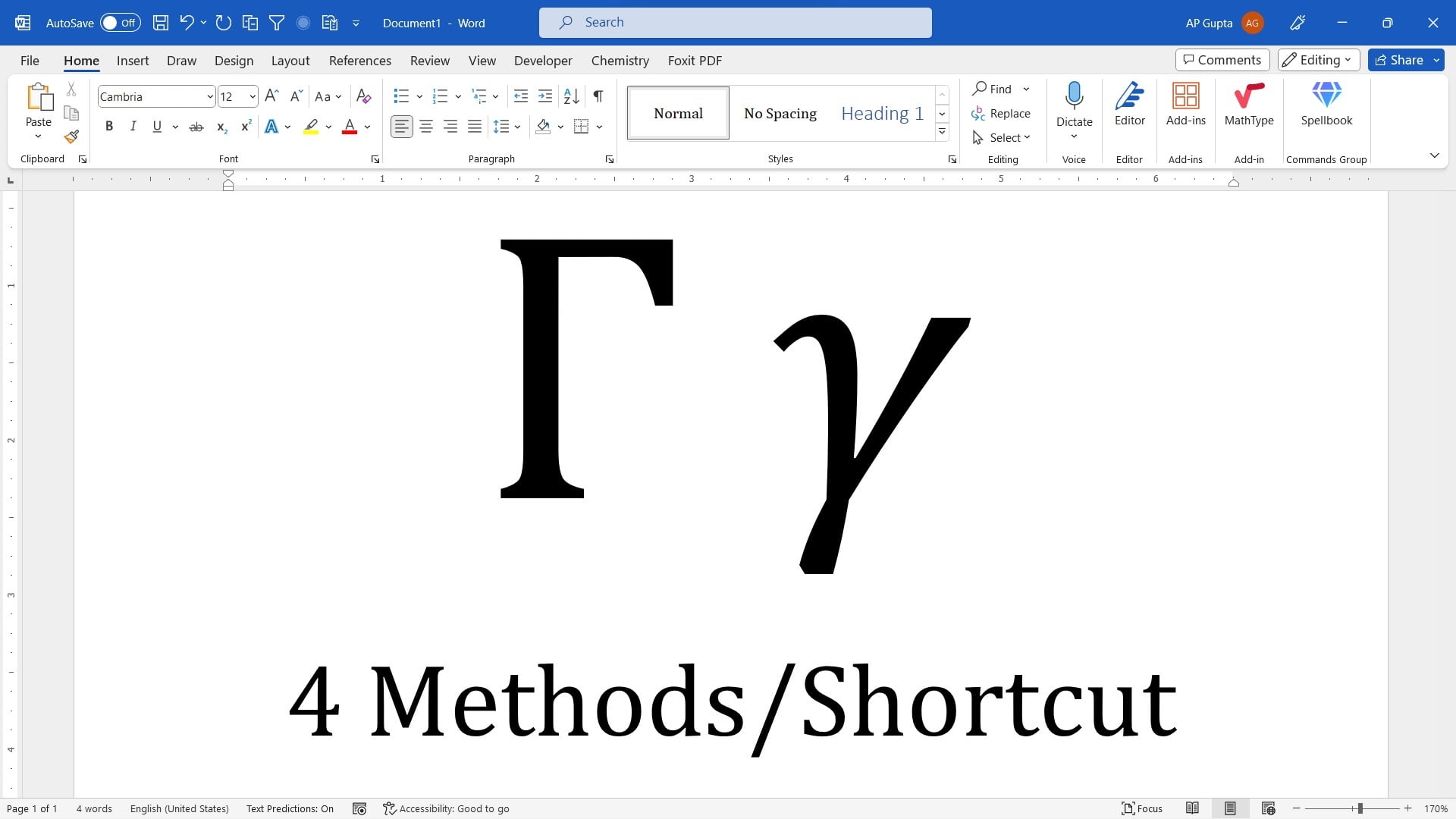Switch to Insert tab

click(133, 61)
